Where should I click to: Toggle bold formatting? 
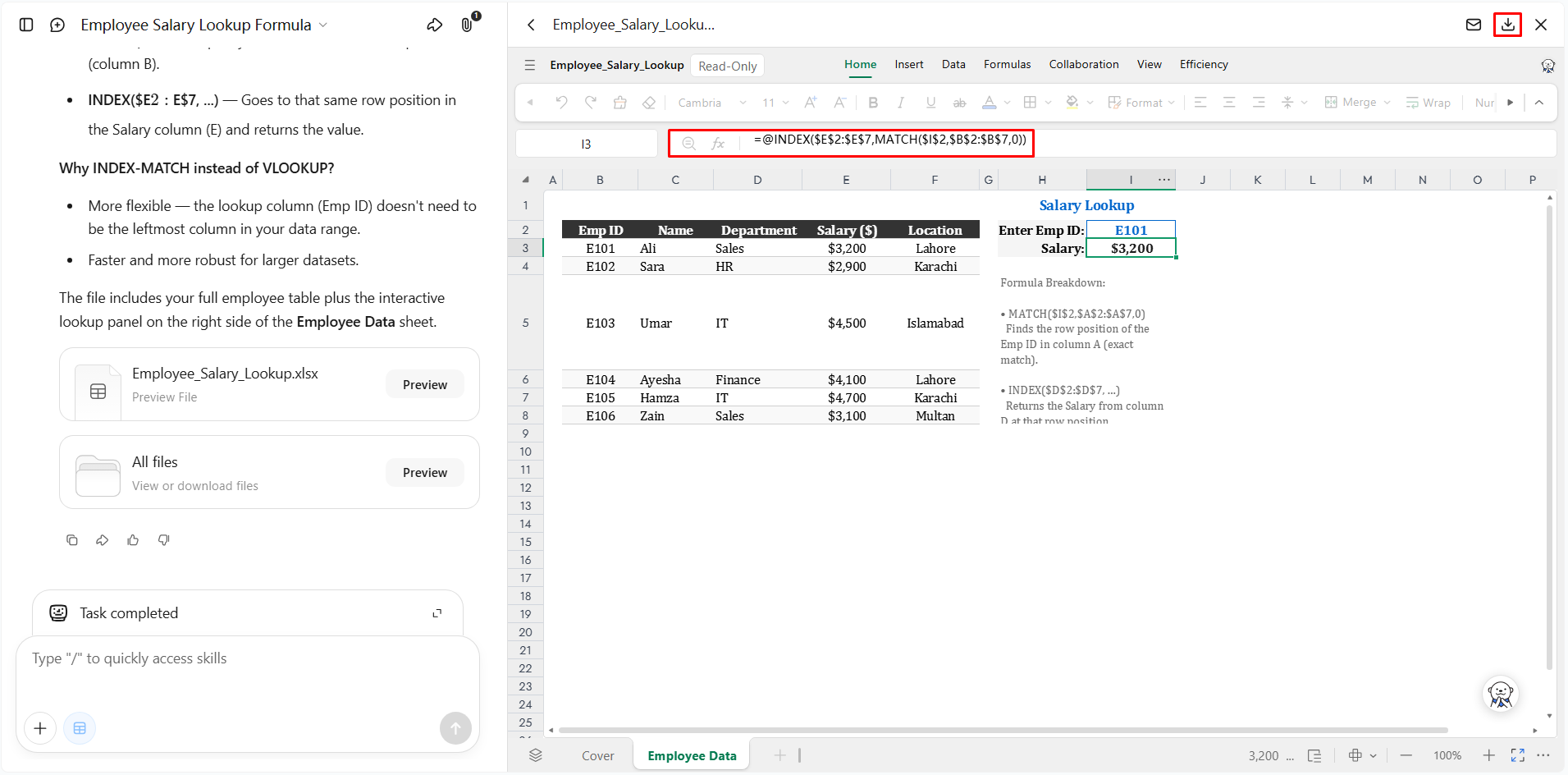click(x=873, y=103)
